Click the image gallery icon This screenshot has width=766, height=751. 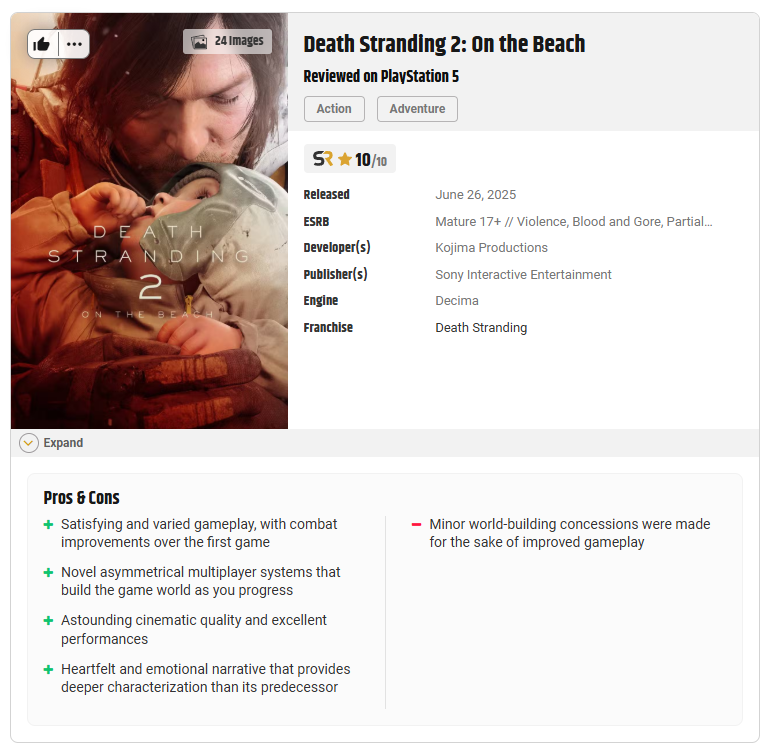point(199,42)
